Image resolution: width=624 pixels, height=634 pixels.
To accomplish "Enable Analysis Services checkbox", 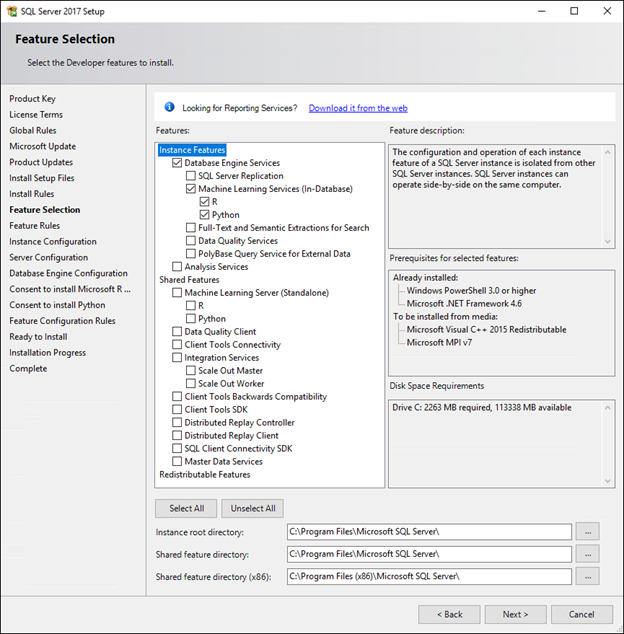I will tap(177, 266).
